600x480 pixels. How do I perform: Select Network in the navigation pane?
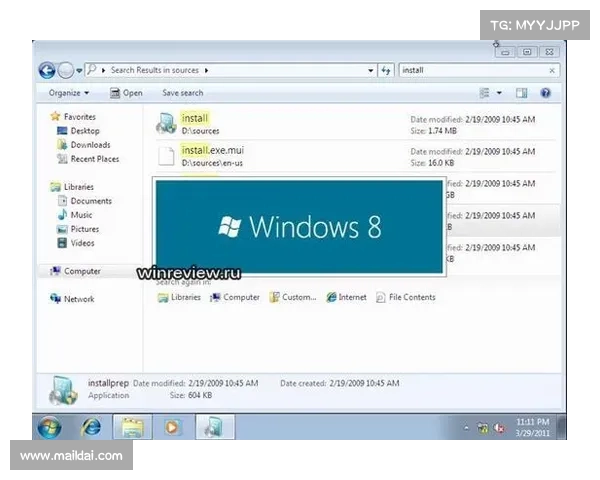[72, 299]
